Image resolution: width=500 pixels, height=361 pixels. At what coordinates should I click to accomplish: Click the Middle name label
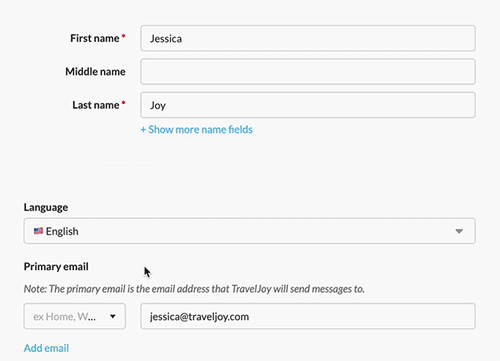[95, 72]
